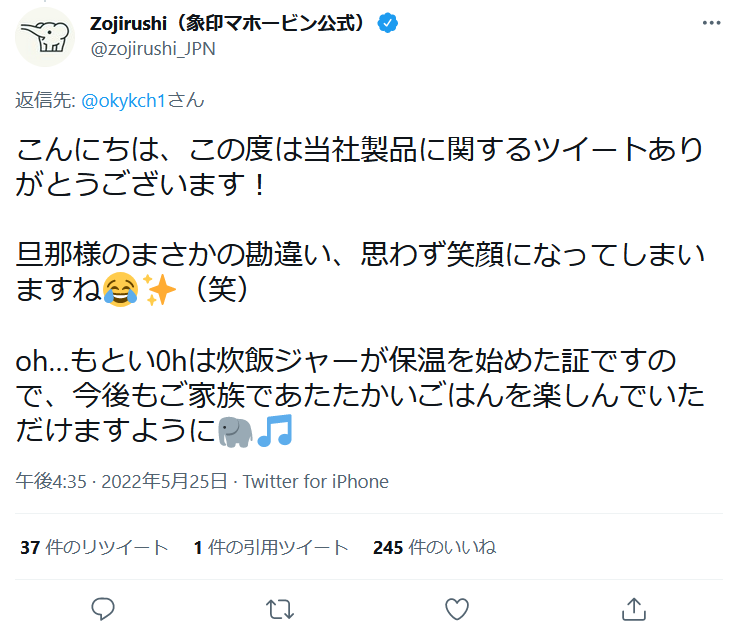Open the Zojirushi elephant profile picture
This screenshot has height=630, width=738.
[45, 36]
